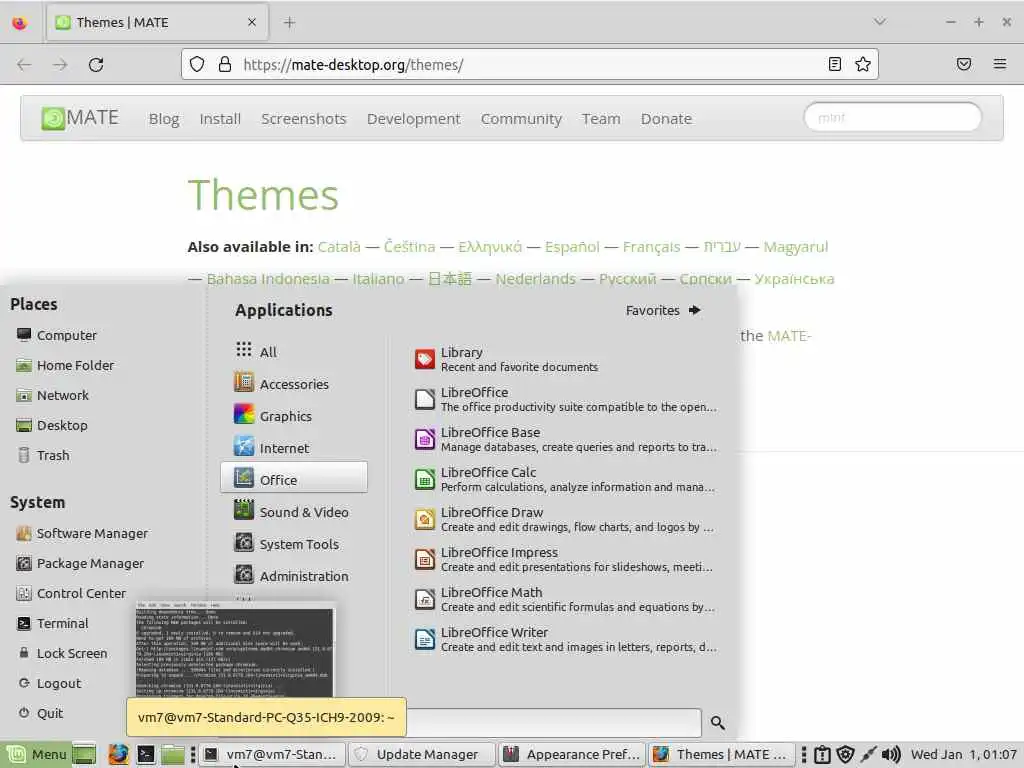The width and height of the screenshot is (1024, 768).
Task: Select the Internet category
Action: (294, 447)
